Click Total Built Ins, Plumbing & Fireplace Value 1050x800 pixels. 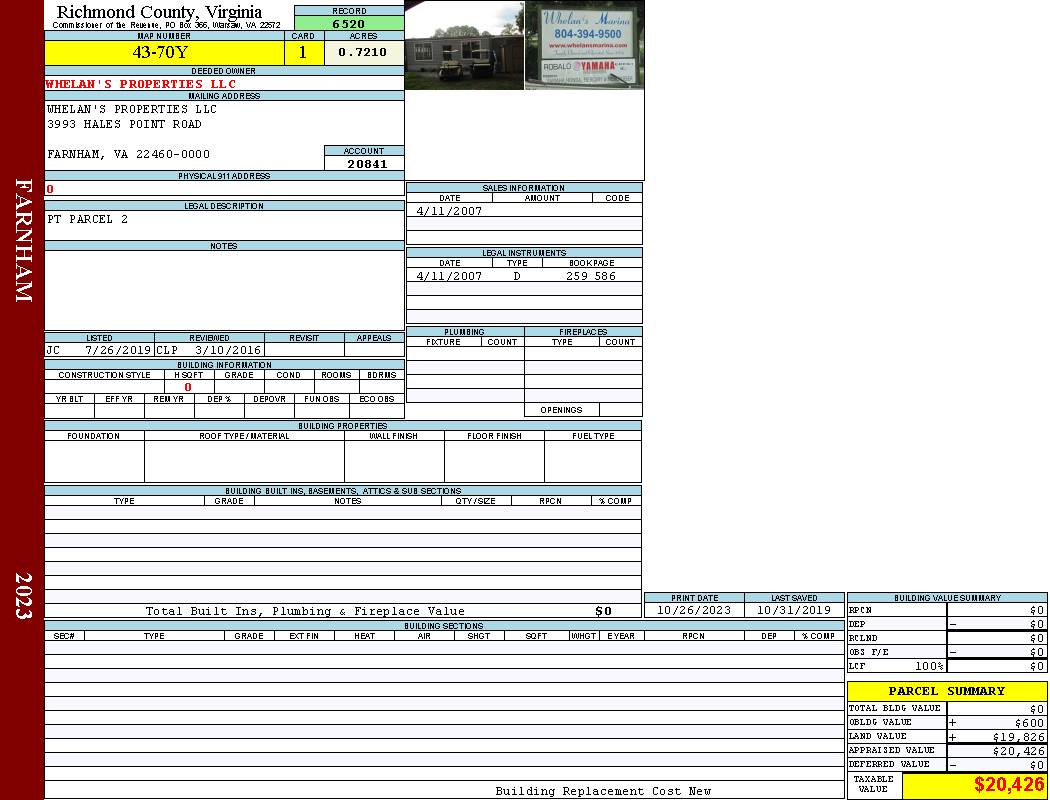[305, 611]
